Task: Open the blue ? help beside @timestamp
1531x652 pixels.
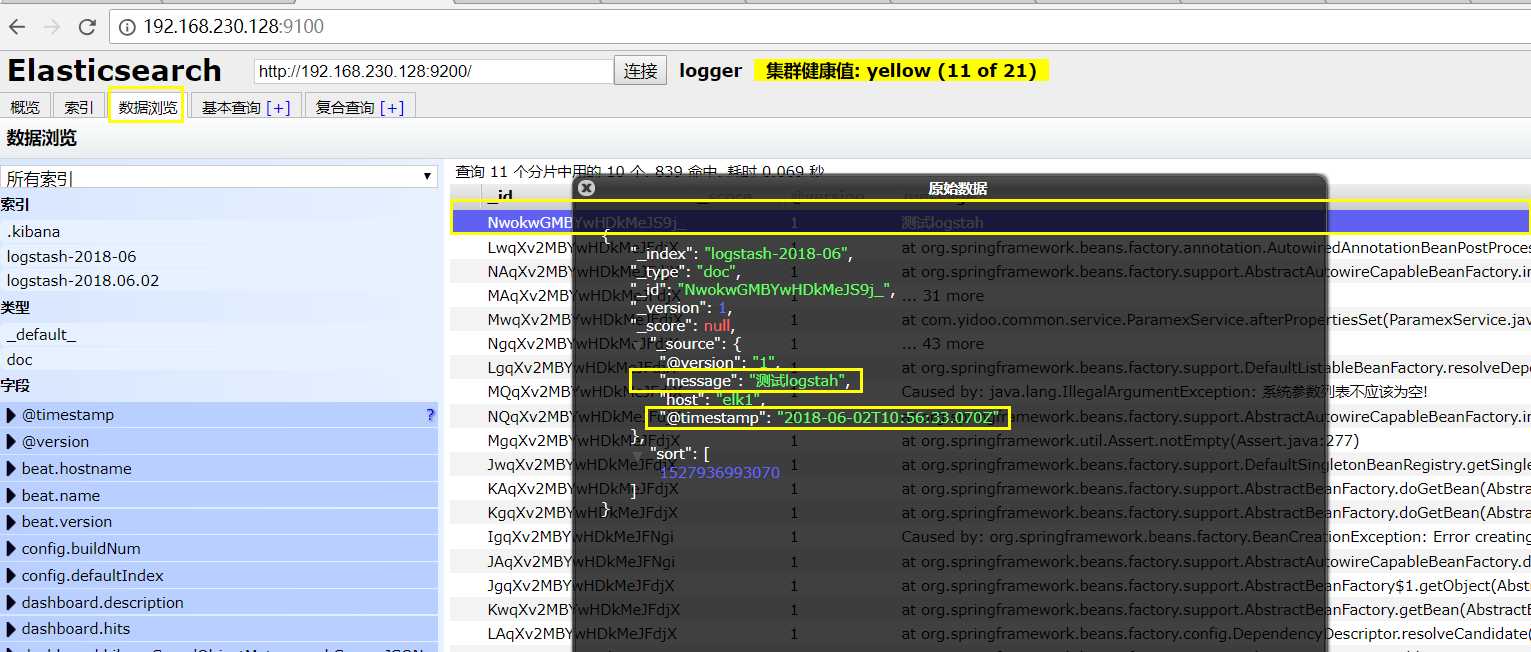Action: 430,415
